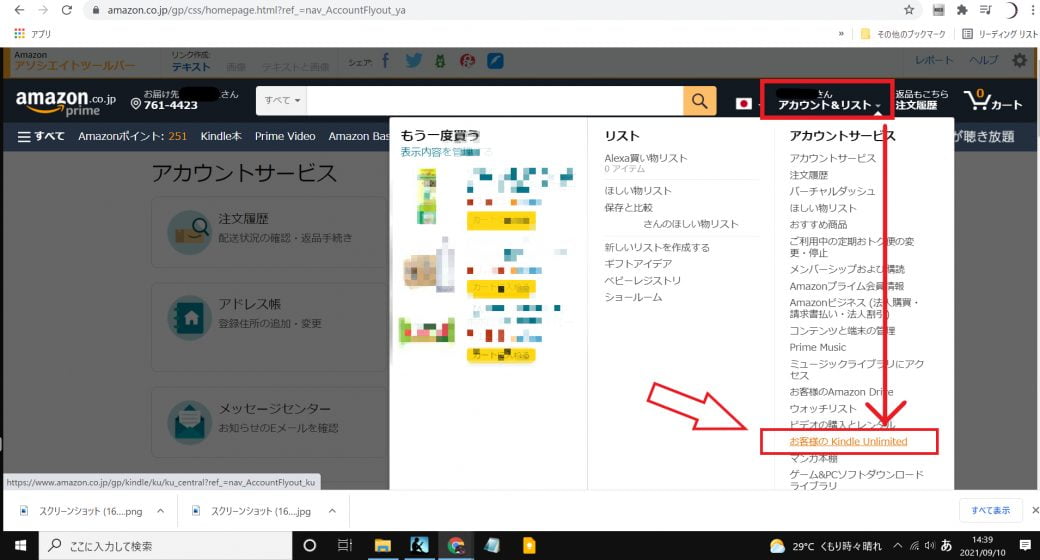The height and width of the screenshot is (560, 1040).
Task: Click 新しいリストを作成する
Action: pos(657,247)
